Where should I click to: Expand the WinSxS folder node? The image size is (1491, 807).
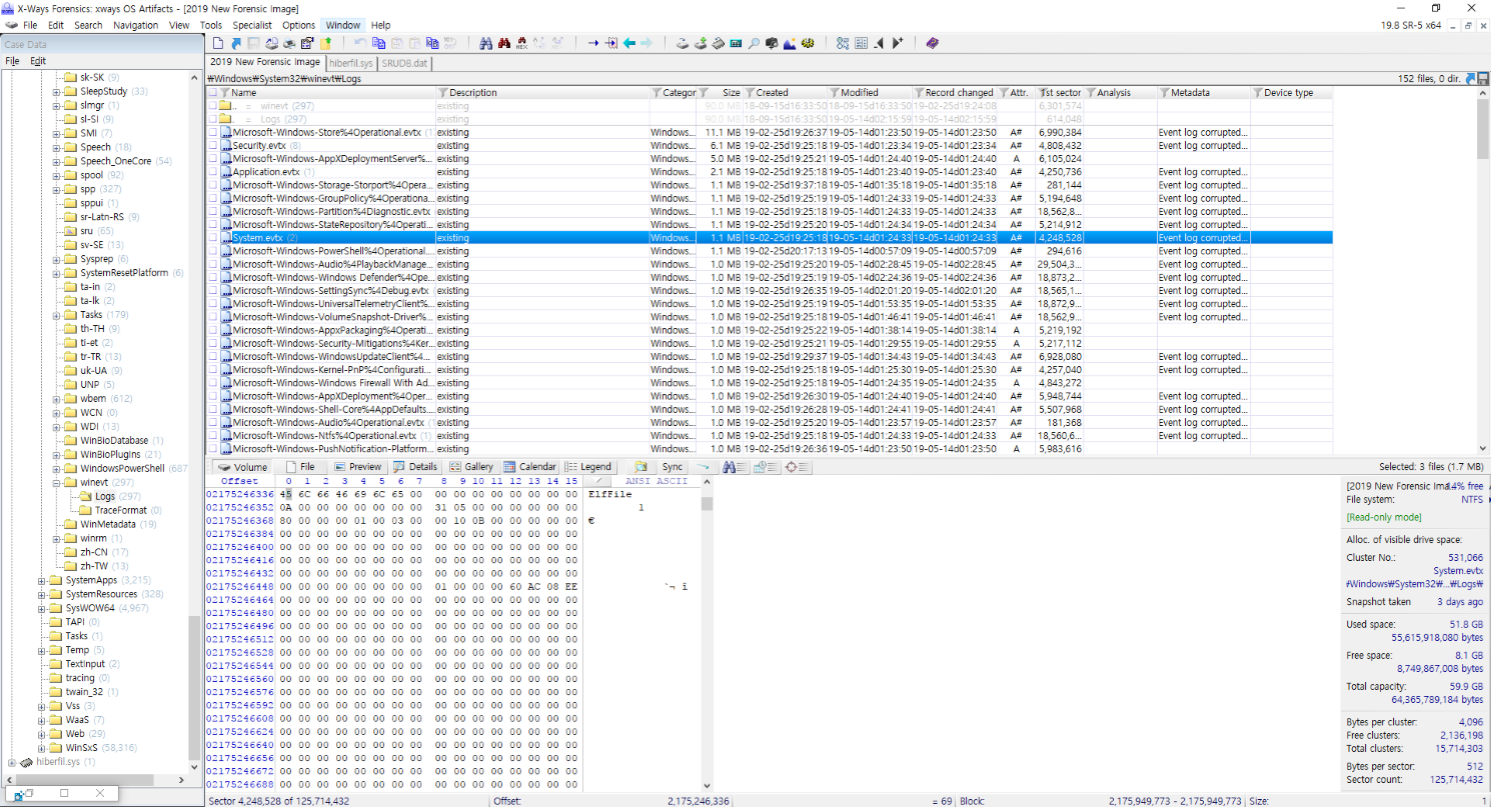(x=42, y=748)
